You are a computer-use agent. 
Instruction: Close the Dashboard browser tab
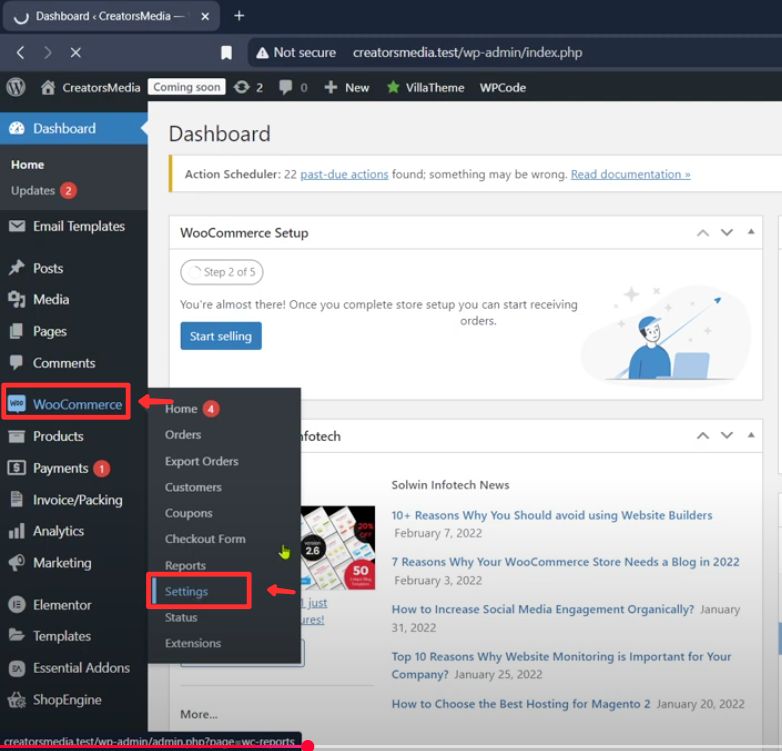[205, 16]
